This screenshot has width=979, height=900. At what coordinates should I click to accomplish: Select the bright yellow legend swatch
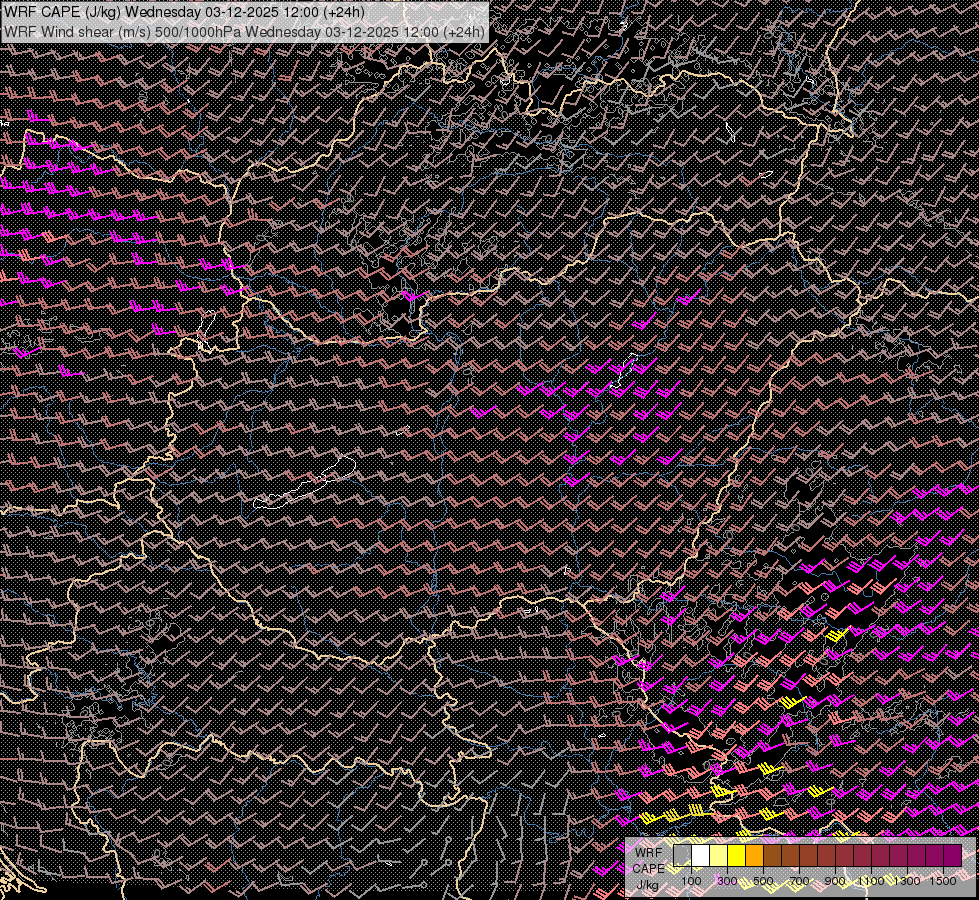(x=737, y=856)
